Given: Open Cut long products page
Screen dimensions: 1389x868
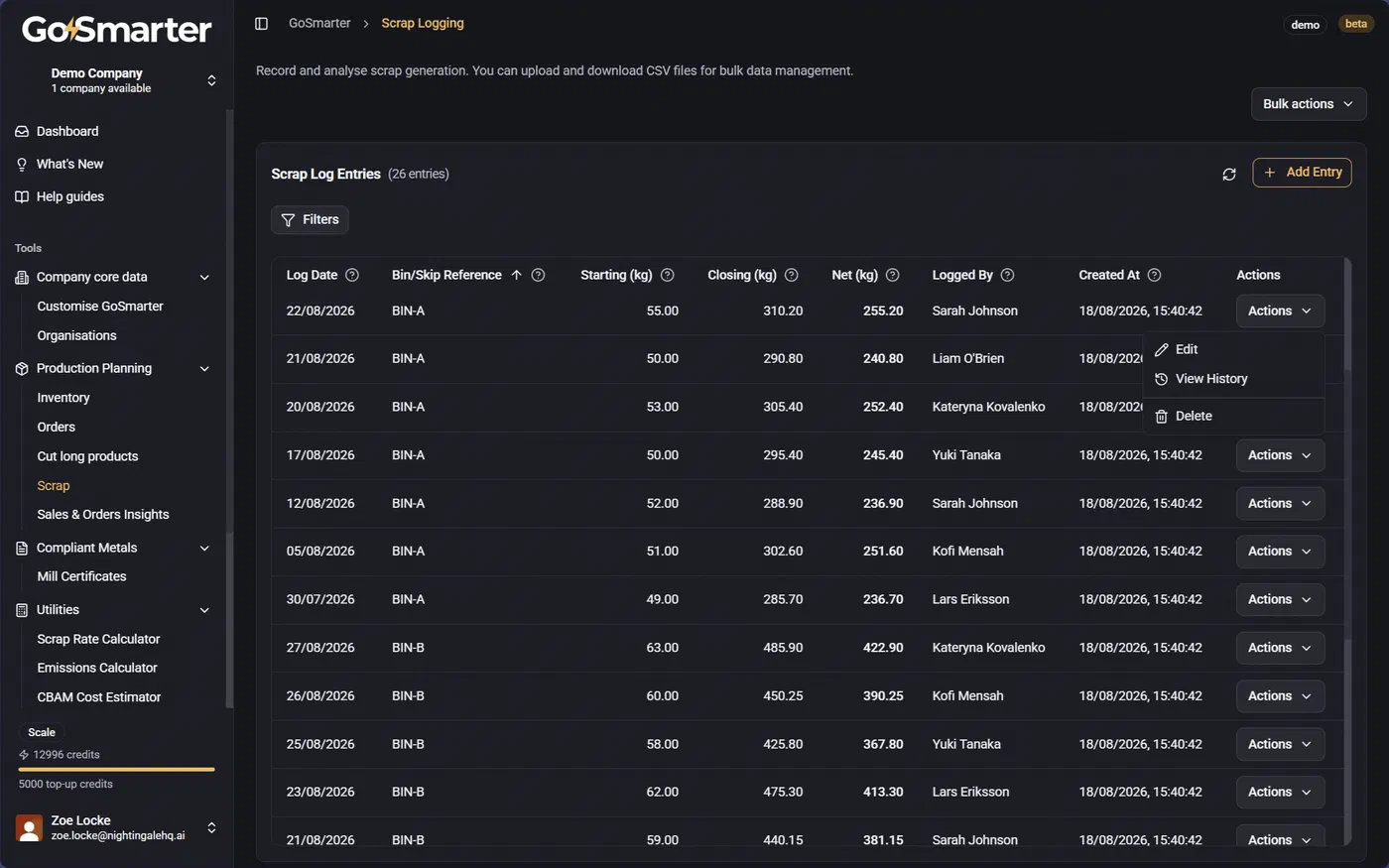Looking at the screenshot, I should [x=87, y=456].
